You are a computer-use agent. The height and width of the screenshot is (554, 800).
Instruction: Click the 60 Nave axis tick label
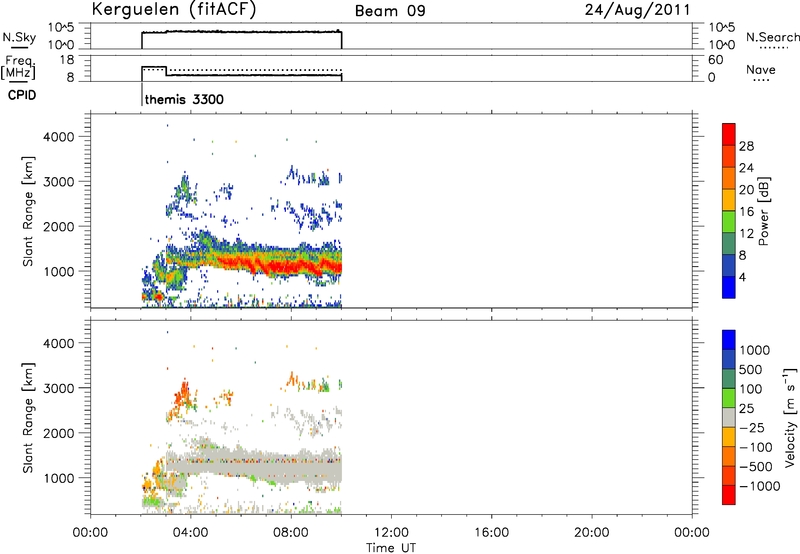point(715,60)
